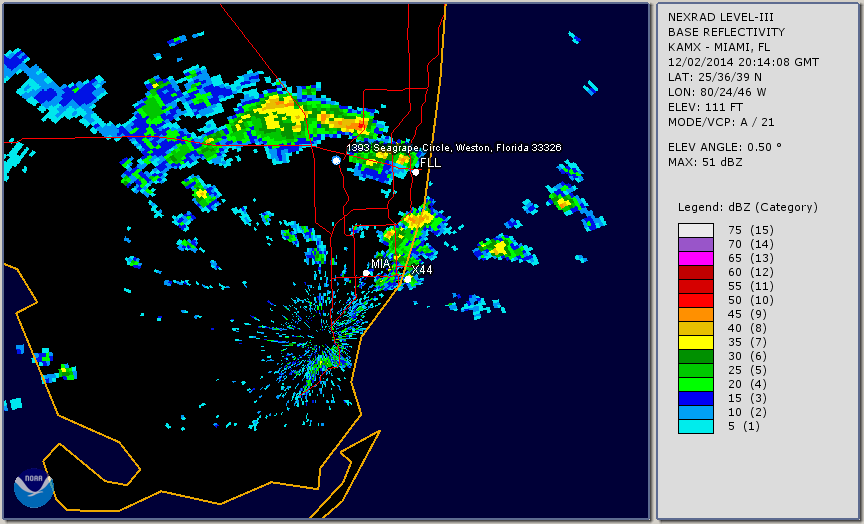The image size is (864, 524).
Task: Select the 25 dBZ green legend swatch
Action: point(696,370)
